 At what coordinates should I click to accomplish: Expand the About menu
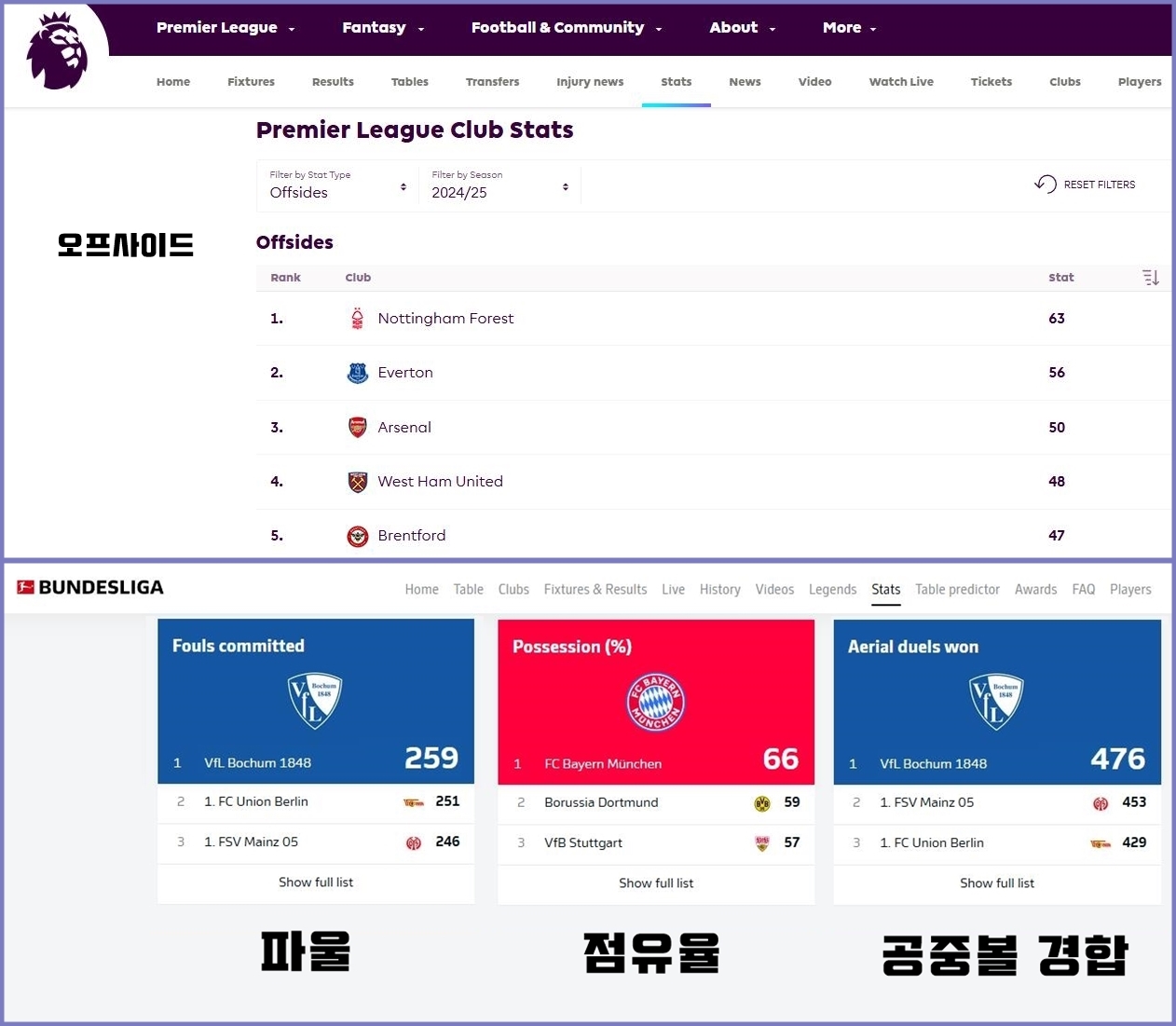pos(743,28)
